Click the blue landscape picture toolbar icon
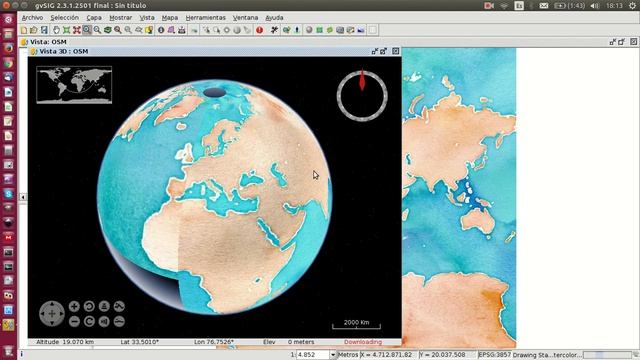 pos(361,30)
